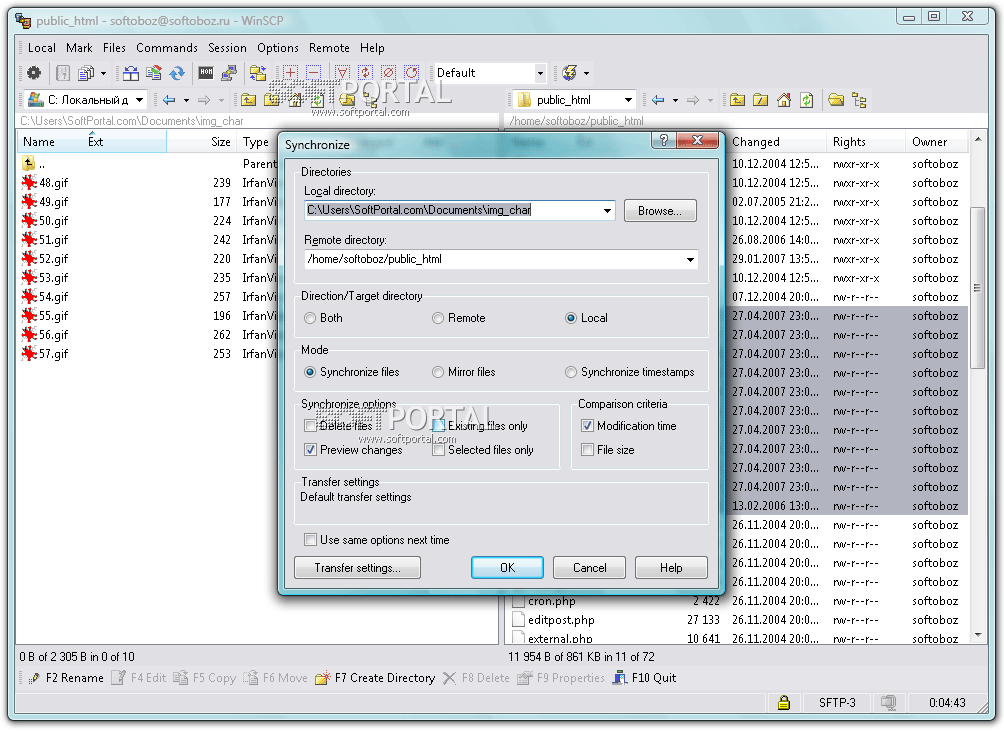The width and height of the screenshot is (1004, 732).
Task: Enable the File size comparison checkbox
Action: pos(587,450)
